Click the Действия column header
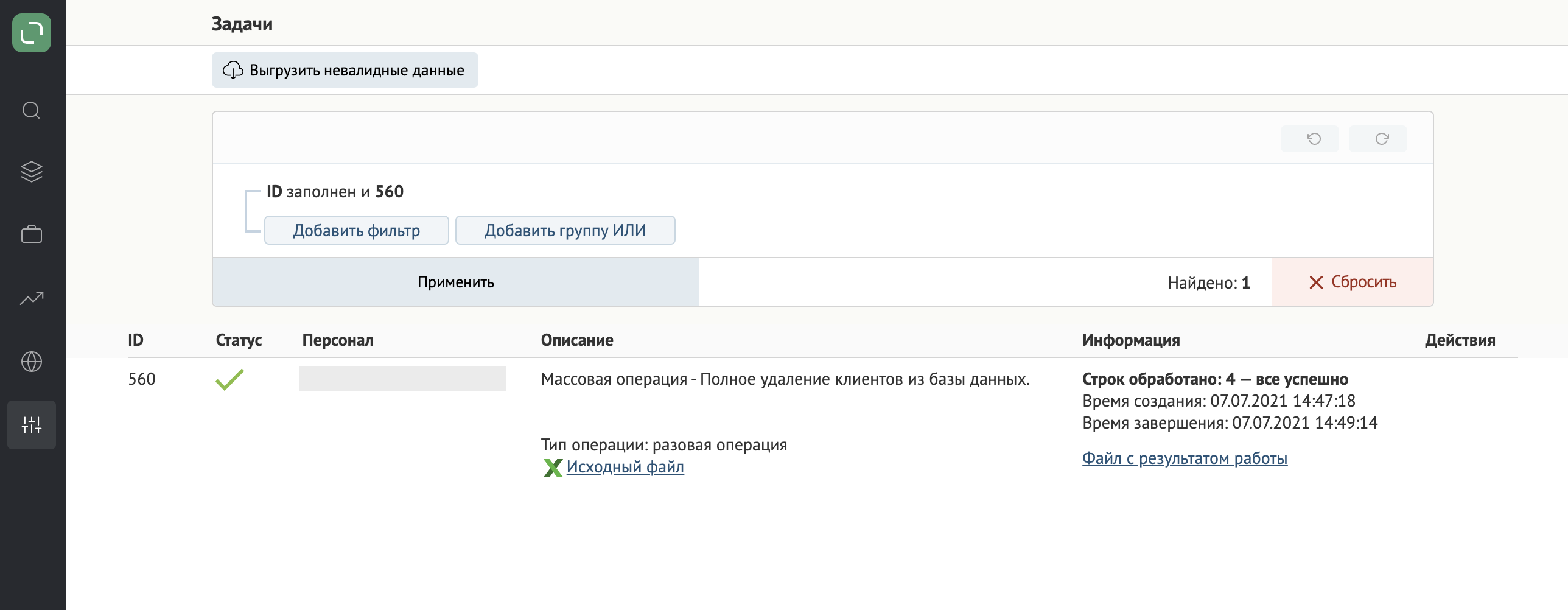Image resolution: width=1568 pixels, height=610 pixels. (x=1460, y=340)
